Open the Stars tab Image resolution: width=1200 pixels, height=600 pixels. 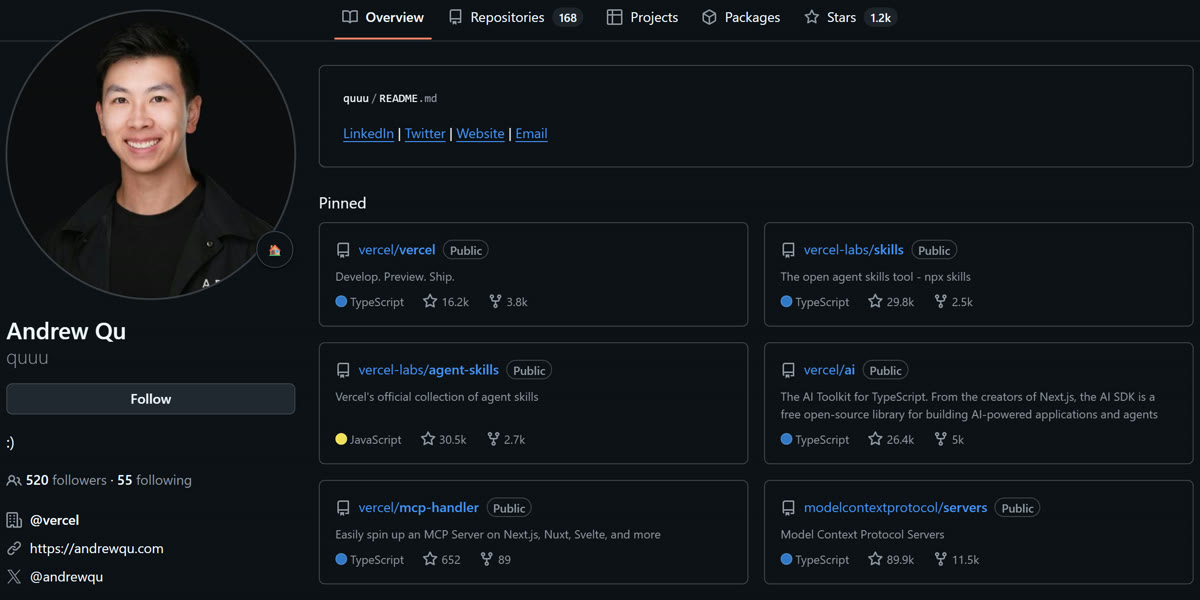(850, 17)
